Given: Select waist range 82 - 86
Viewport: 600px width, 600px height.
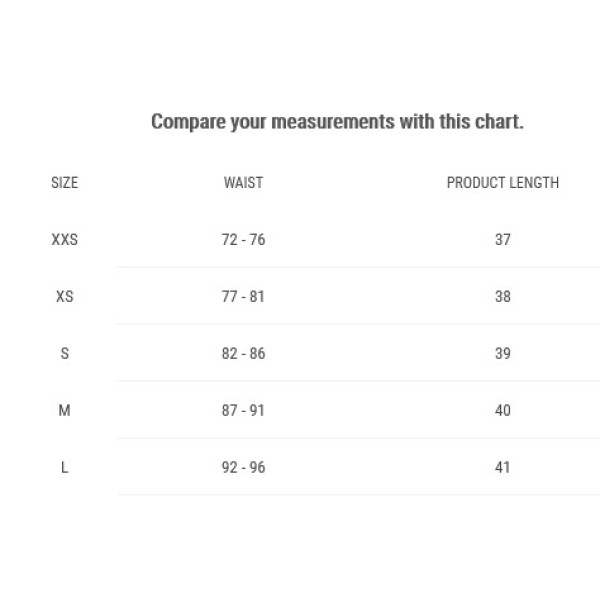Looking at the screenshot, I should [x=243, y=354].
